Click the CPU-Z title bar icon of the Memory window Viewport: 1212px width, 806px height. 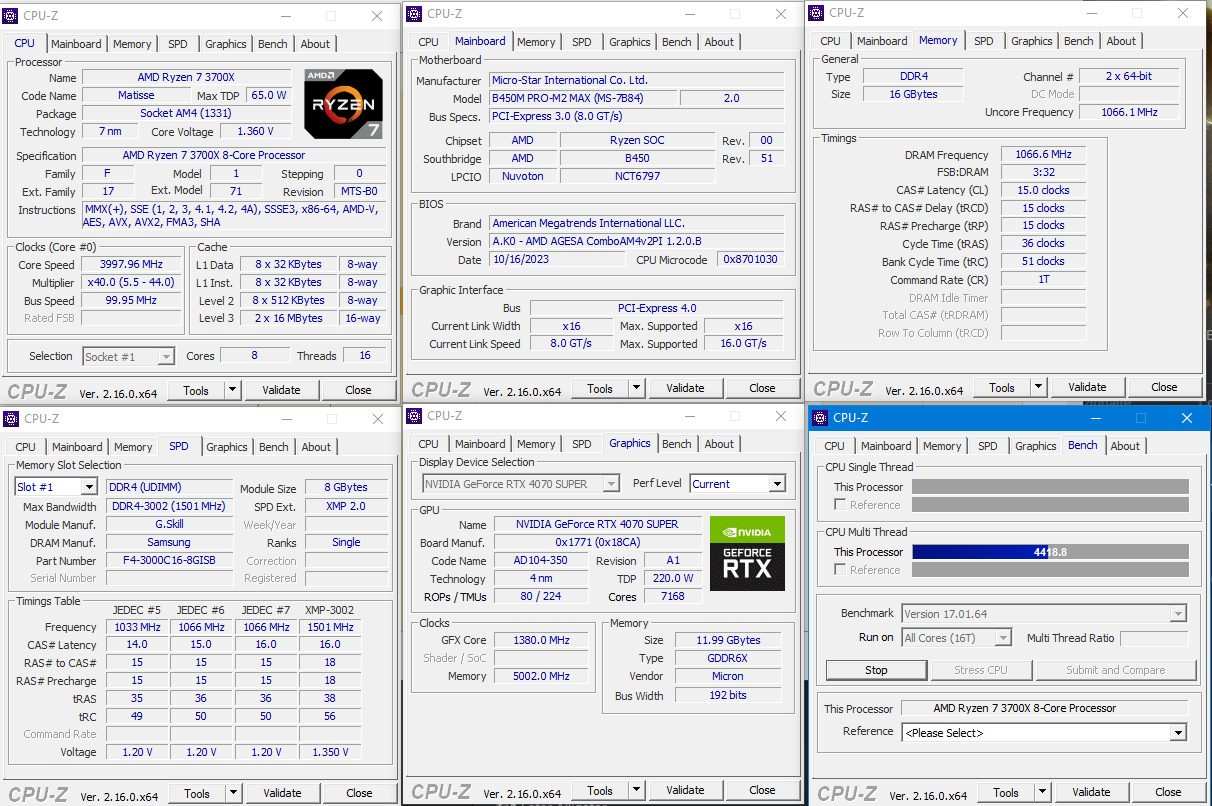click(816, 13)
